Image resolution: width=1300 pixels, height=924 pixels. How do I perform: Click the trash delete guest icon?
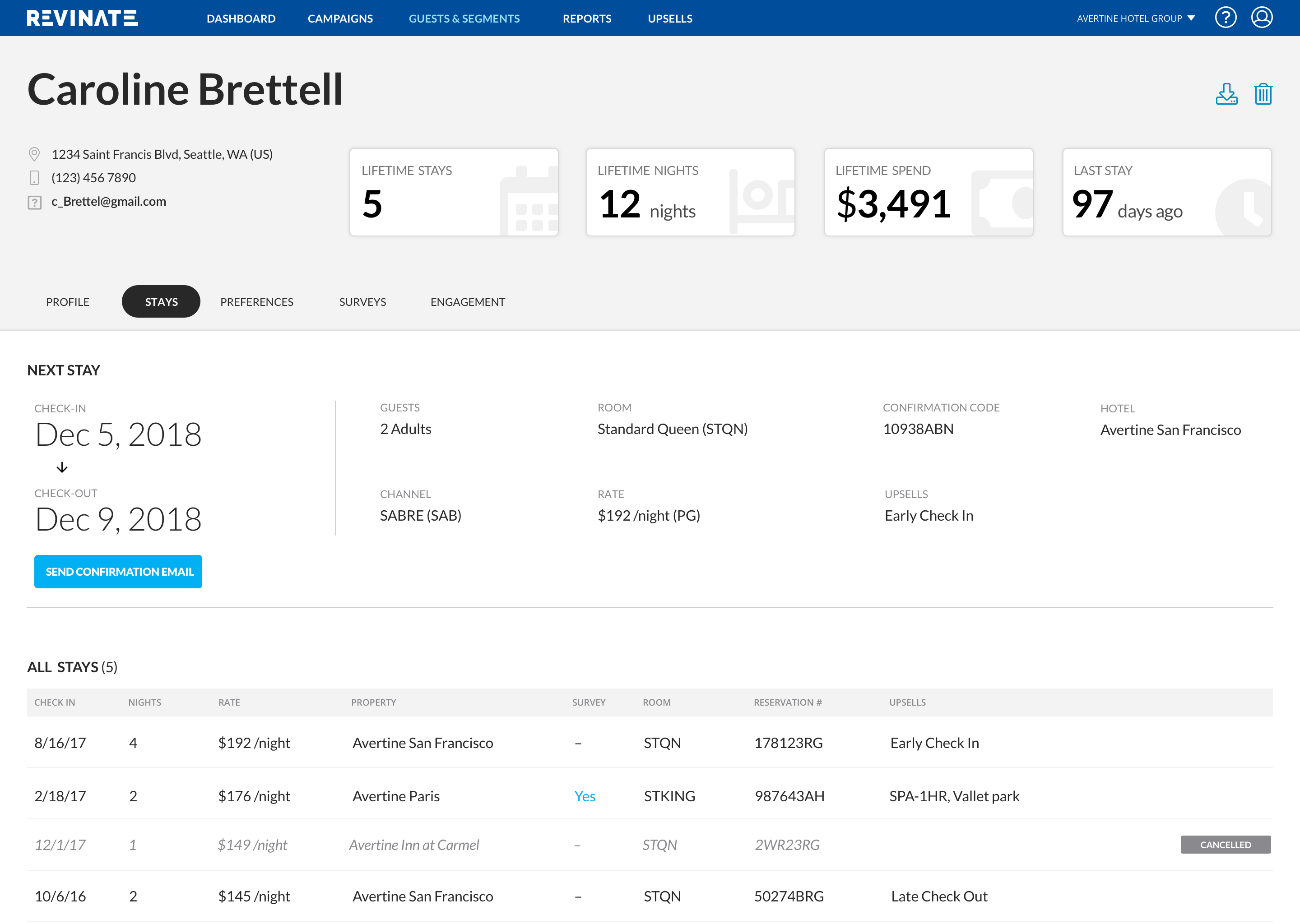pos(1263,94)
